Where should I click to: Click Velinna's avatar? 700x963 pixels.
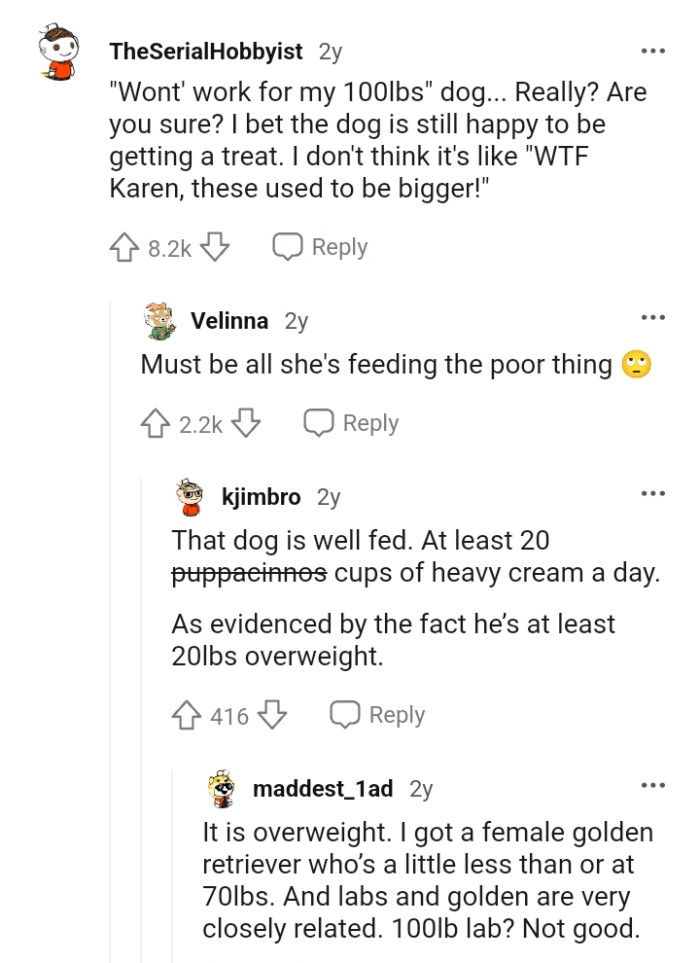click(x=158, y=319)
